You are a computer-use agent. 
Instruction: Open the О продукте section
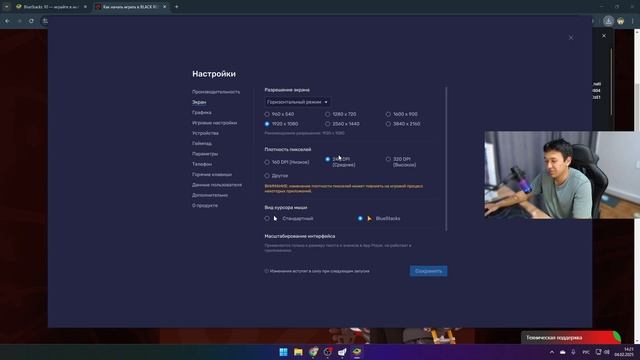(205, 205)
